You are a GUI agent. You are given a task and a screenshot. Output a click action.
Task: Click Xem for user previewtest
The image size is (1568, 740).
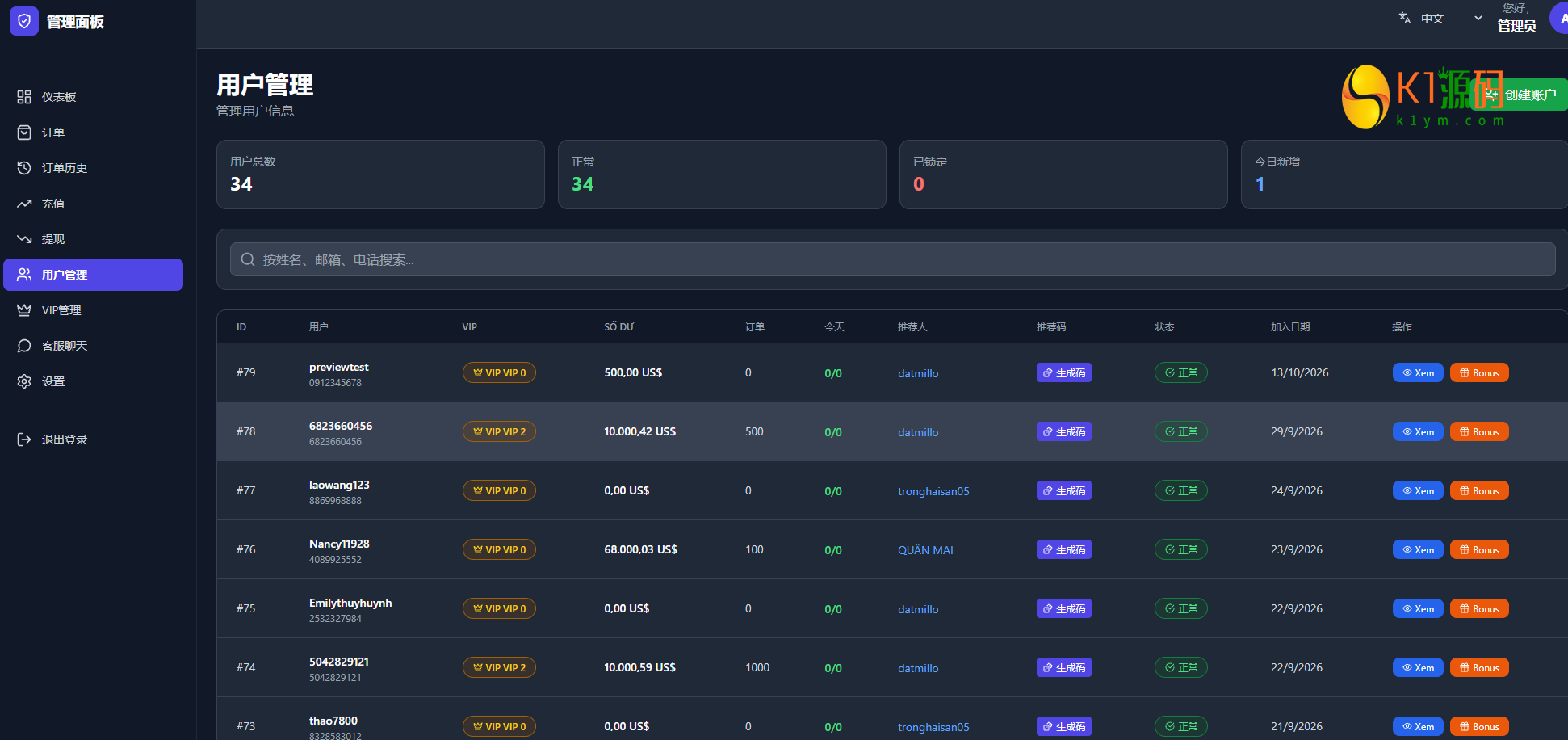[x=1418, y=372]
